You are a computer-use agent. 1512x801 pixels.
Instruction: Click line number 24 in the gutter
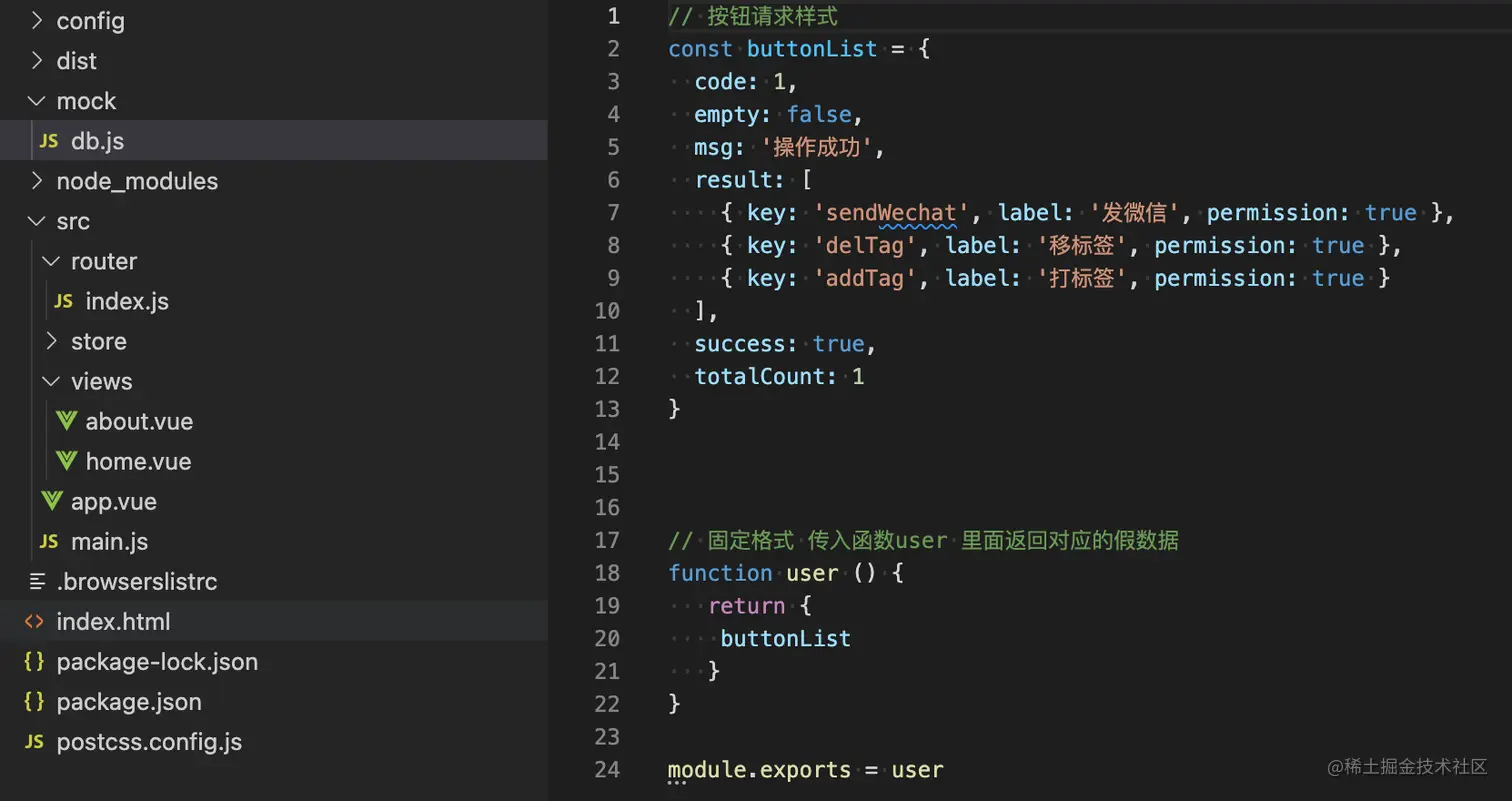pos(607,770)
